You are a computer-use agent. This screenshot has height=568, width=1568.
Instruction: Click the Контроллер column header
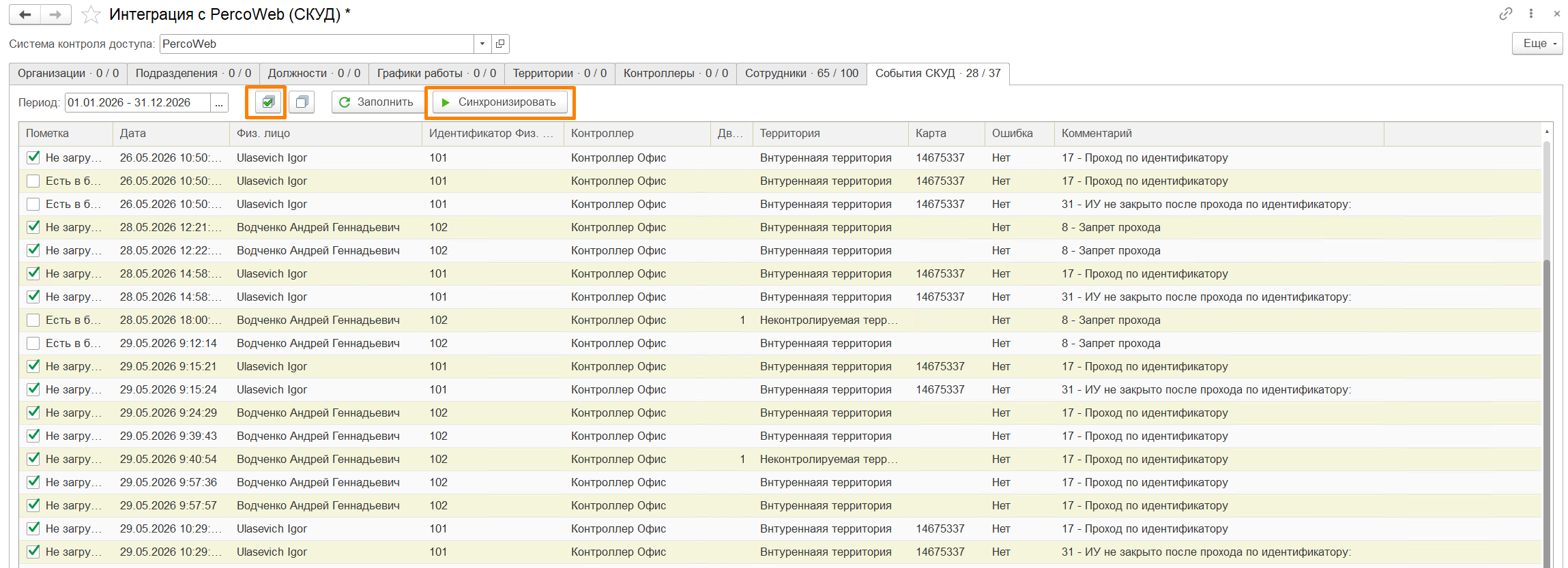point(637,134)
